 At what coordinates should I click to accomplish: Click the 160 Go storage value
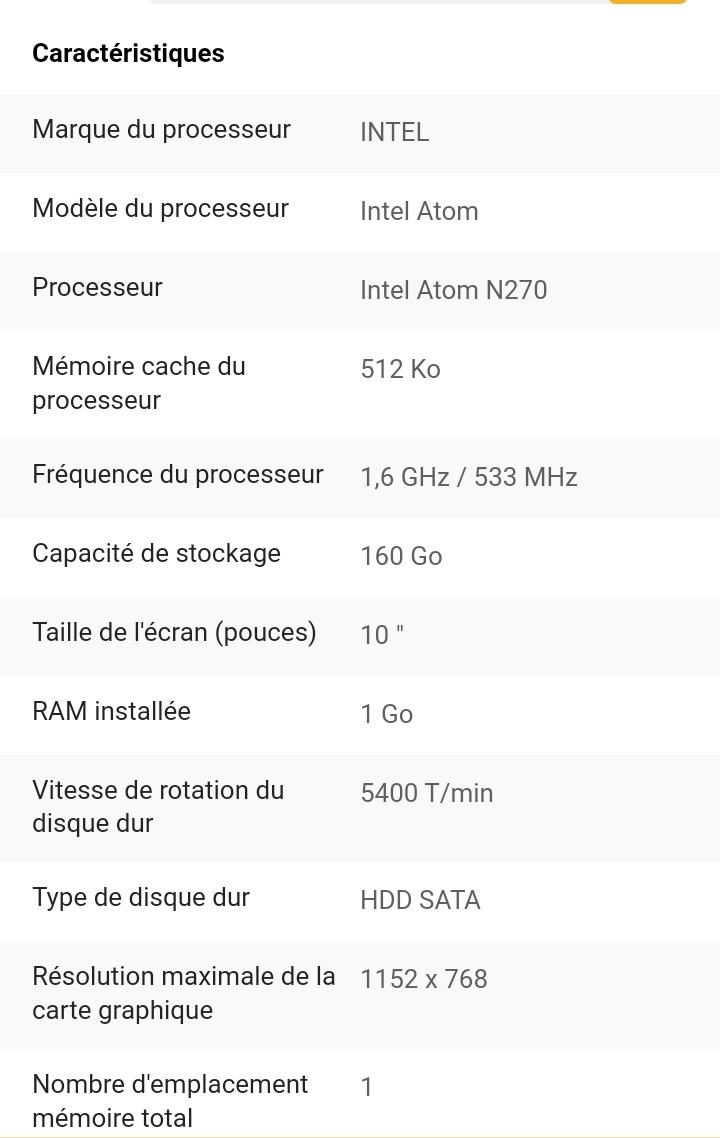(x=401, y=557)
